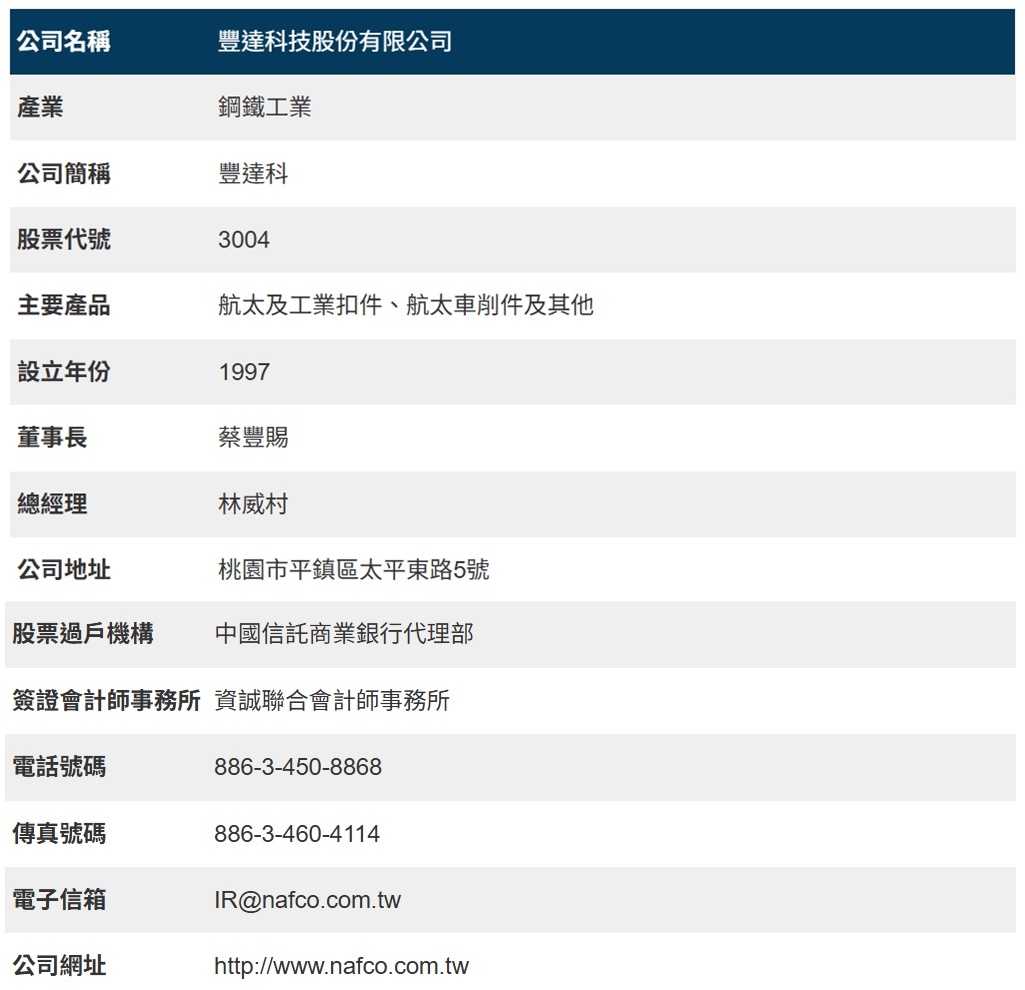Click the 公司地址 label
Viewport: 1025px width, 990px height.
click(x=63, y=570)
